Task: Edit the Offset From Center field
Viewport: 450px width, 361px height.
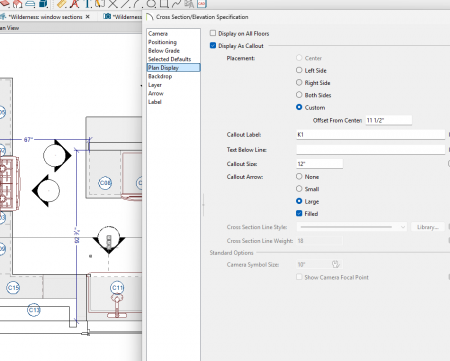Action: [x=389, y=120]
